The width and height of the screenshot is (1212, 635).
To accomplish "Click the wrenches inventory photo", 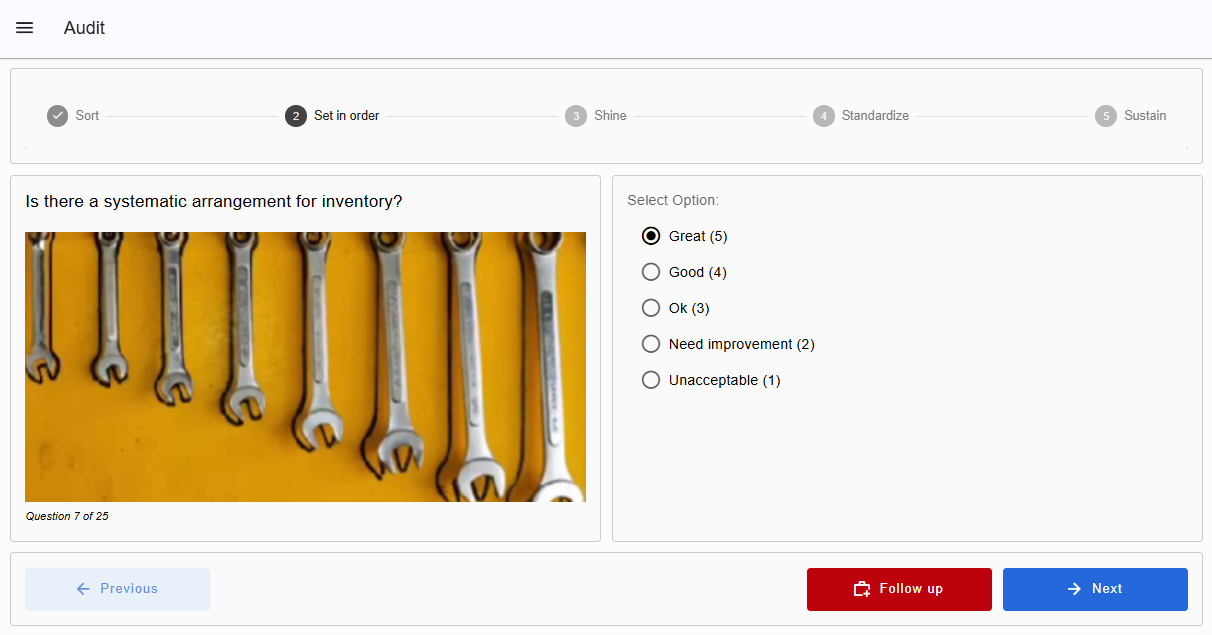I will pos(305,367).
